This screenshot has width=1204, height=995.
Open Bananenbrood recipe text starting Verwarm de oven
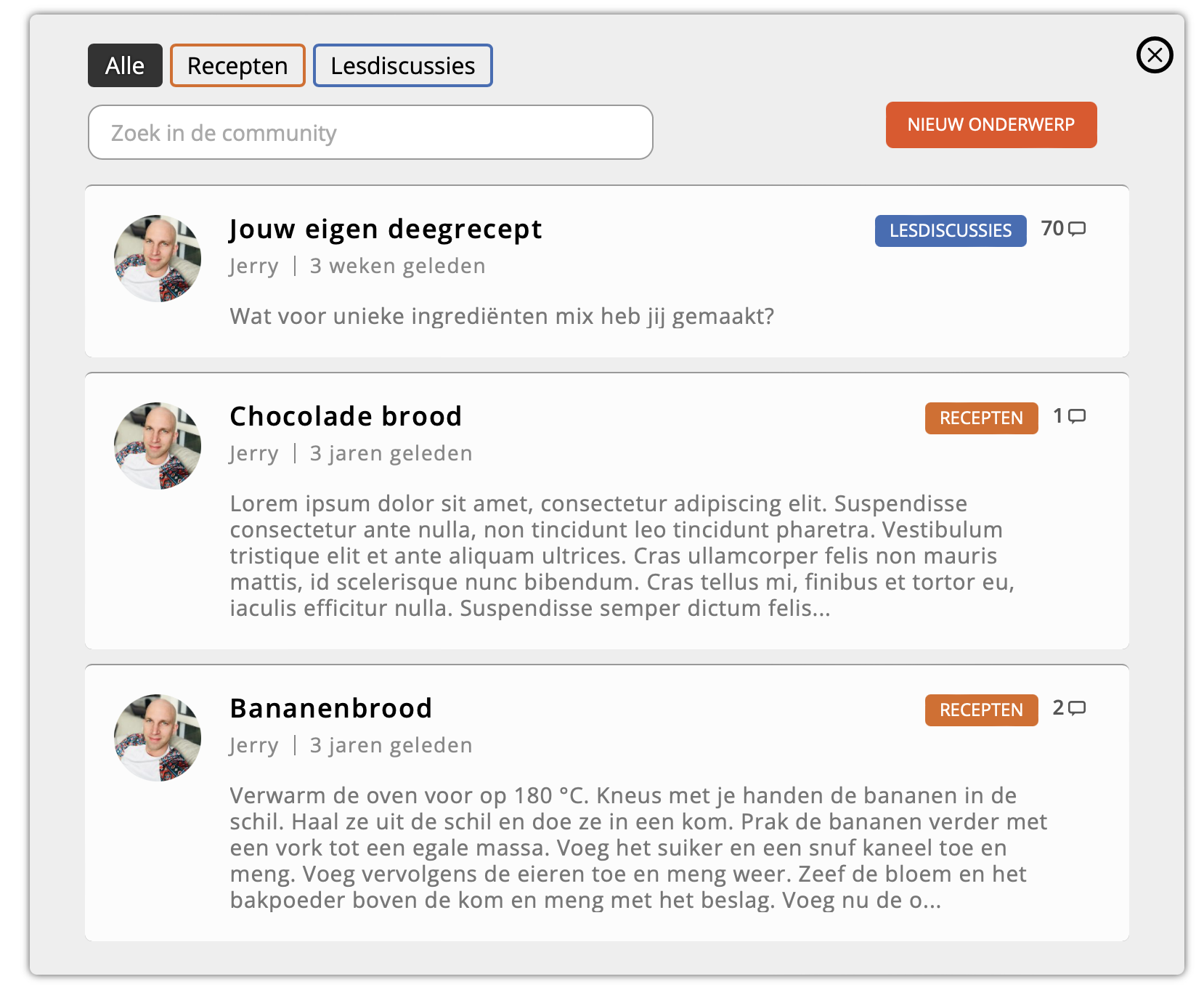pos(639,848)
